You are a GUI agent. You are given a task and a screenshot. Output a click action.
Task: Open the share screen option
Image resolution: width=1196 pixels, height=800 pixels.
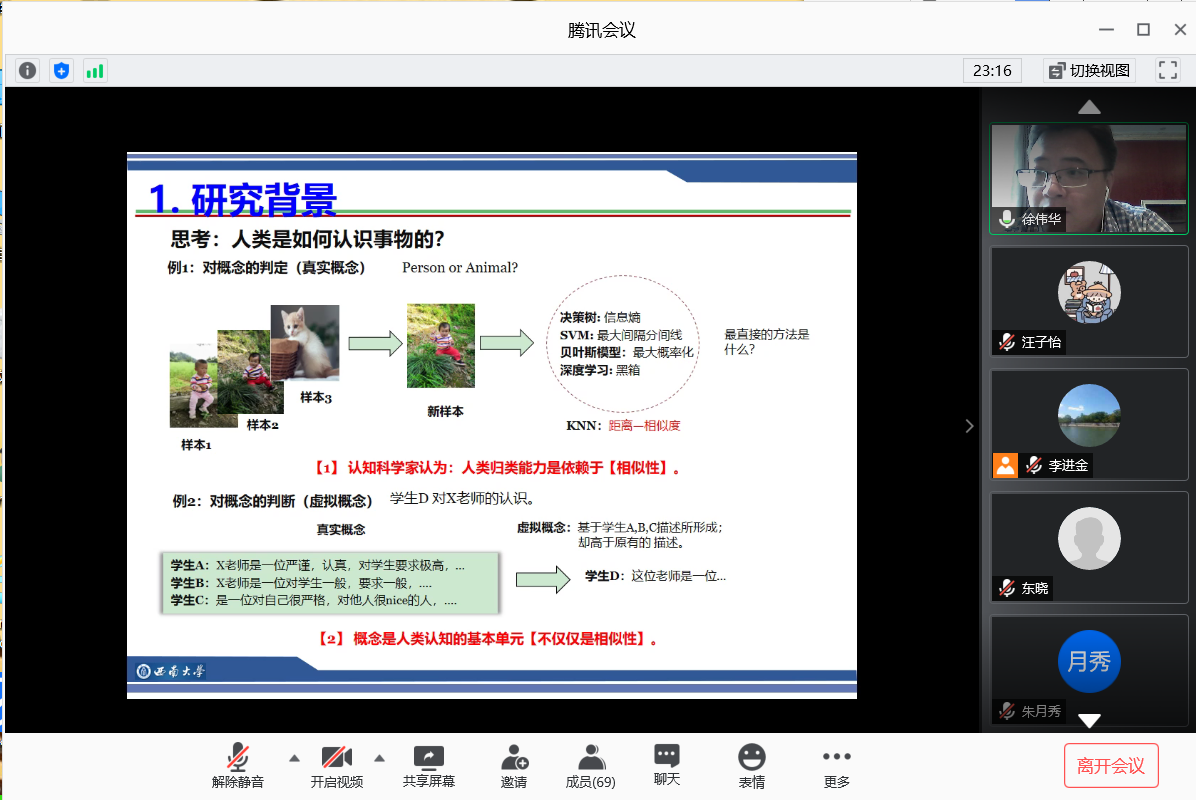point(428,766)
